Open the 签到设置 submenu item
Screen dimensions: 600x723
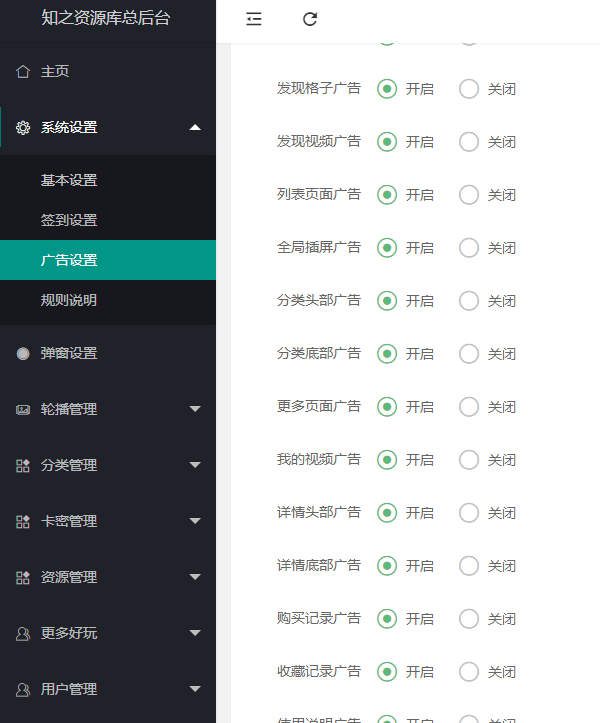[69, 221]
